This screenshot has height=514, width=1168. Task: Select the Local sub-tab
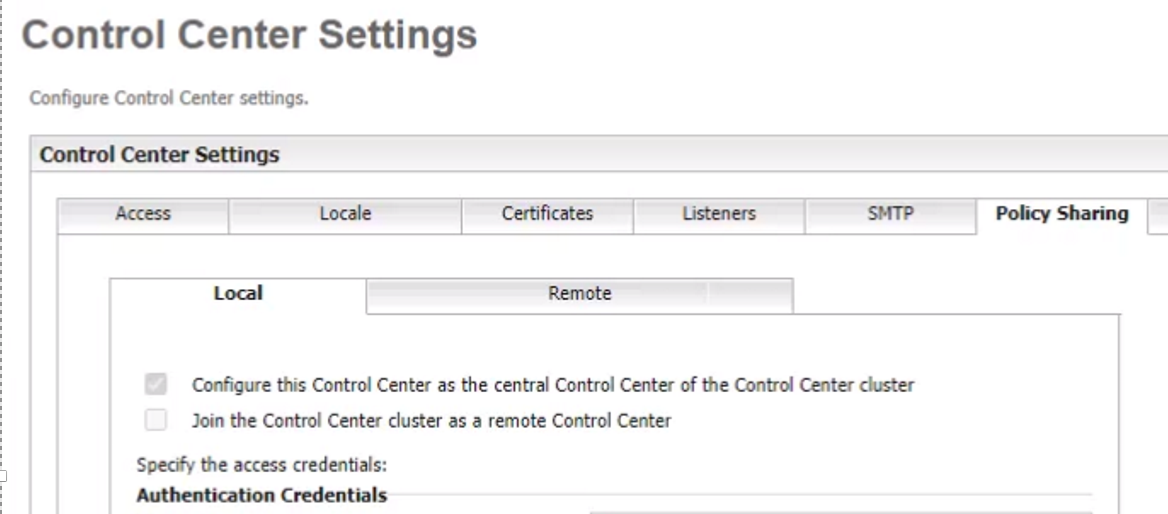[238, 294]
